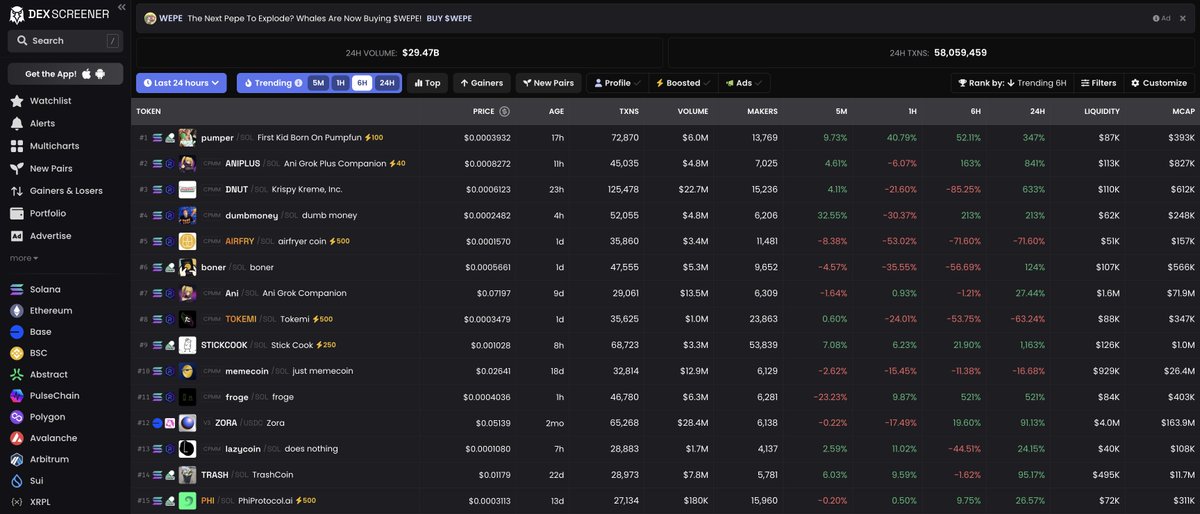Open Watchlist via its star icon

point(17,101)
